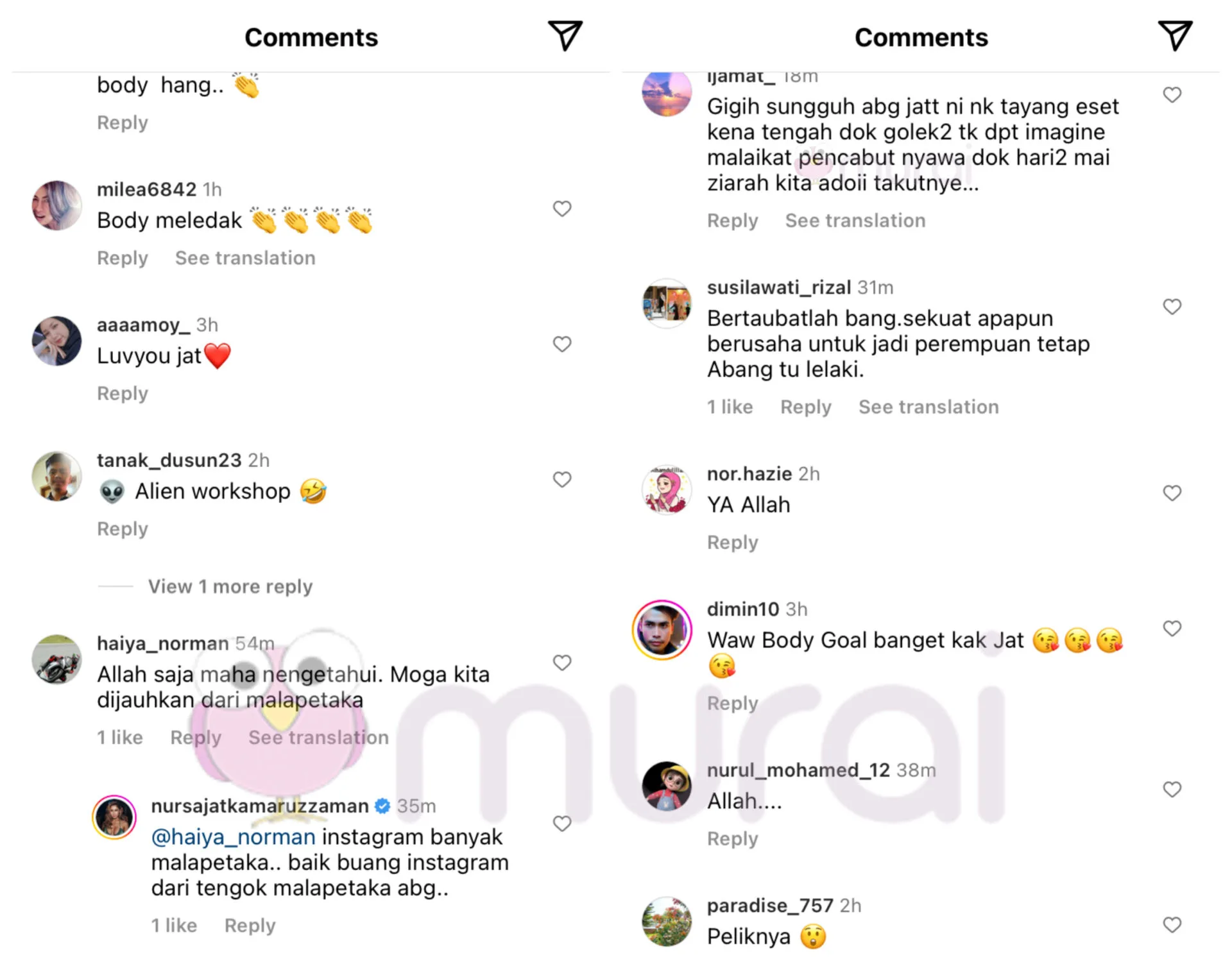Tap the send icon in left Comments header
This screenshot has height=957, width=1232.
pyautogui.click(x=565, y=36)
